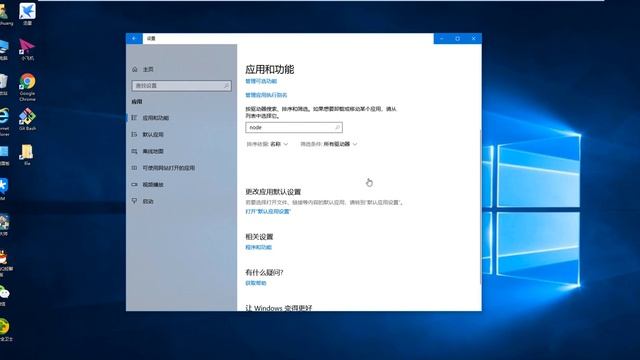
Task: Focus the 查找设置 search field
Action: coord(181,86)
